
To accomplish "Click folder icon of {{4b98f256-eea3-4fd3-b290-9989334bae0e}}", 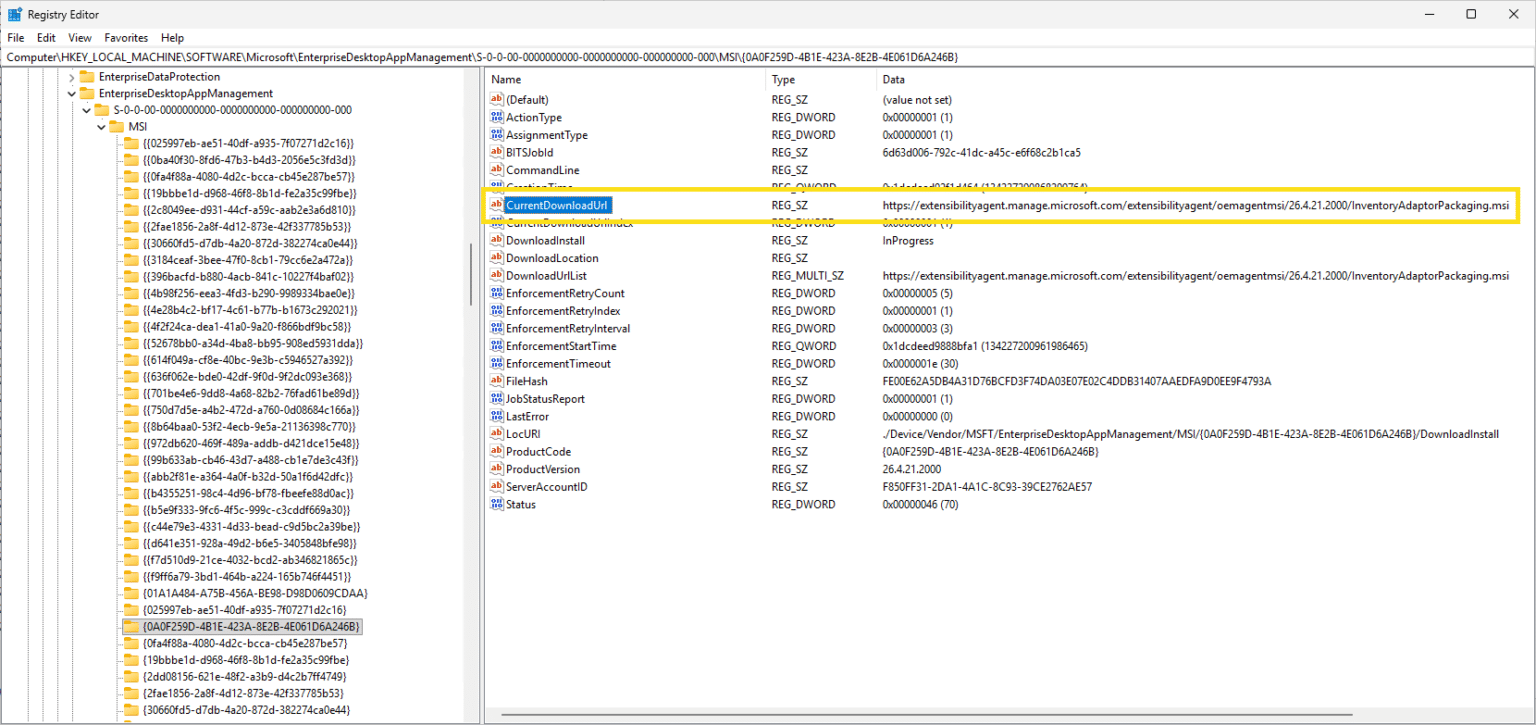I will [x=131, y=293].
